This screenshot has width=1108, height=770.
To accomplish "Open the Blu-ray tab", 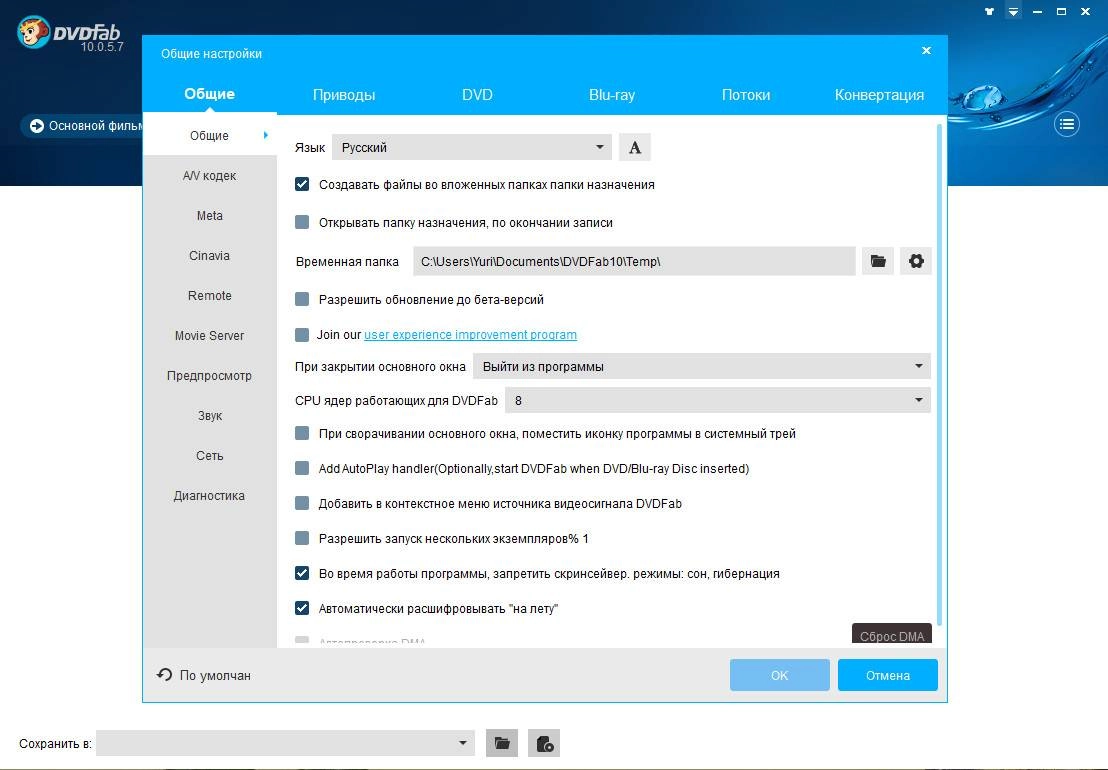I will [x=612, y=95].
